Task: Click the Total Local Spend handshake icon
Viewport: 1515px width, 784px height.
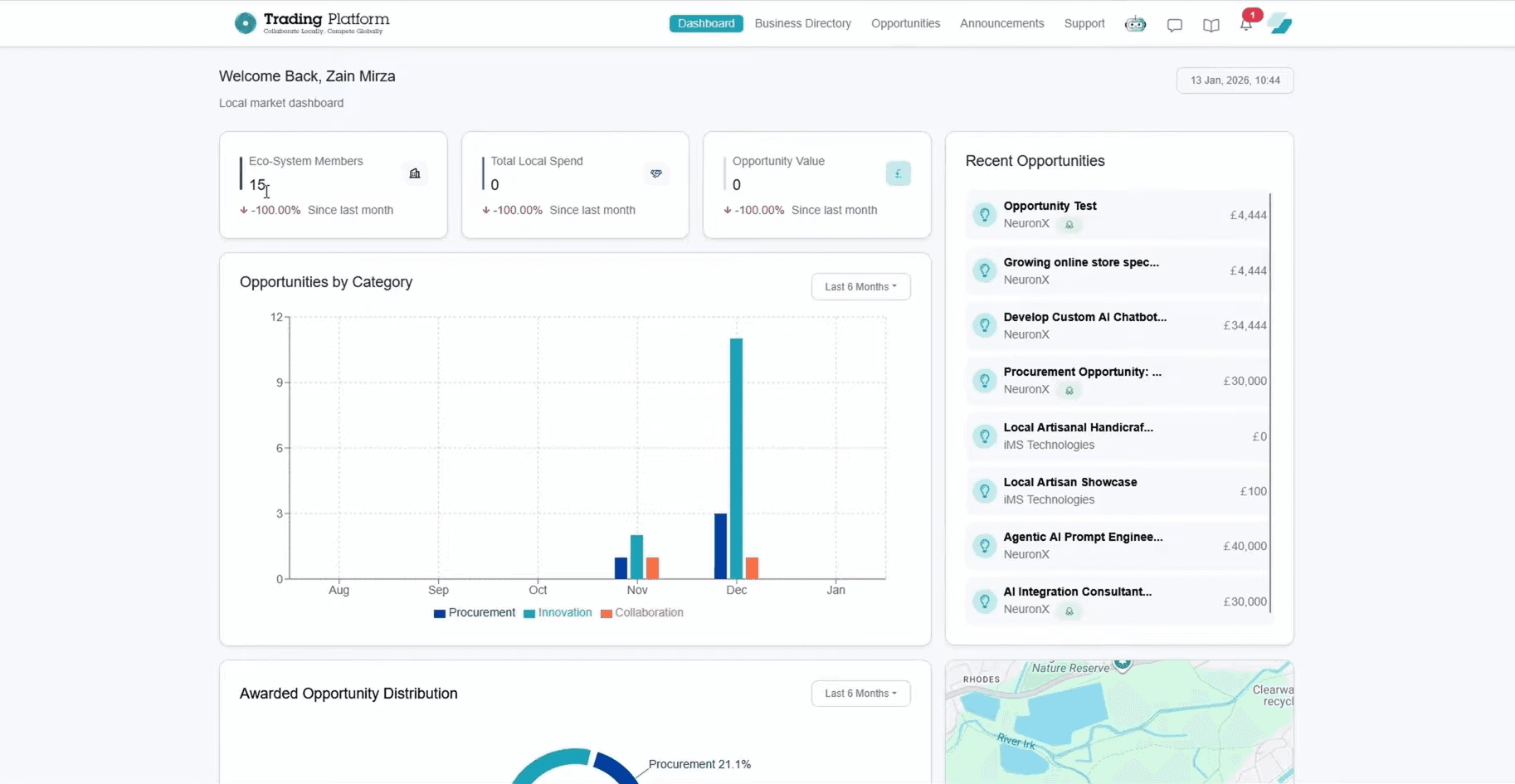Action: tap(656, 173)
